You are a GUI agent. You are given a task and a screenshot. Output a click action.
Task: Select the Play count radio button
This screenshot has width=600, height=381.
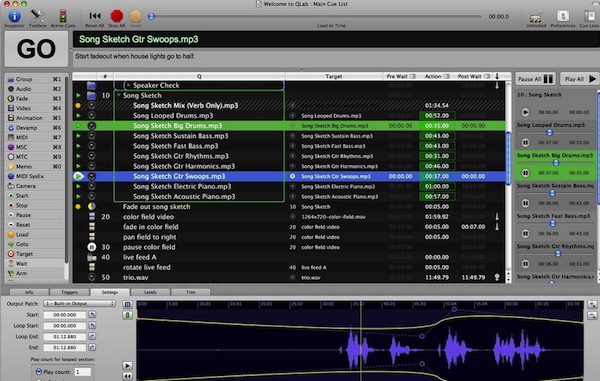pyautogui.click(x=39, y=372)
